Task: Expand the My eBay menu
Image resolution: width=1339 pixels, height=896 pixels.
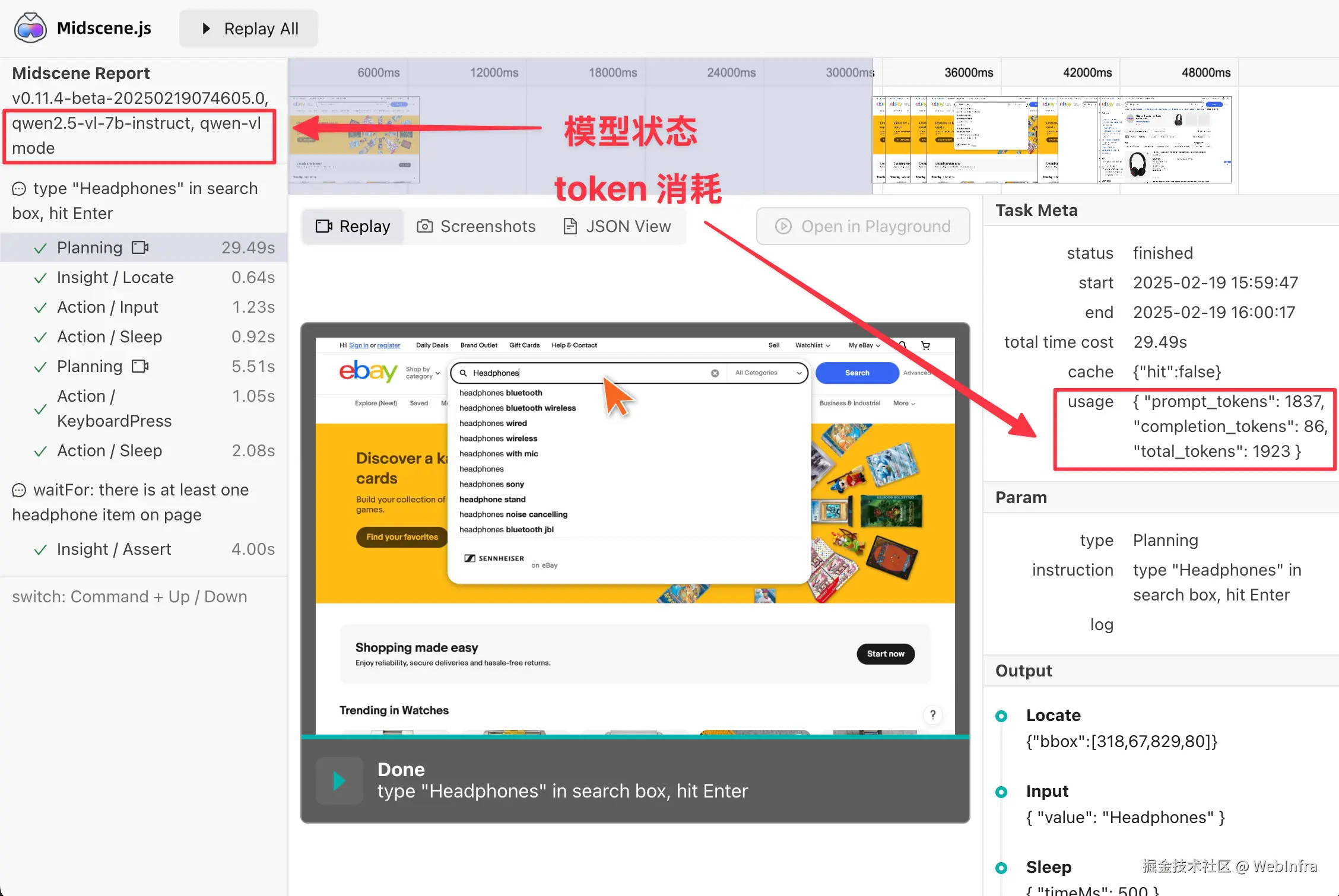Action: click(864, 345)
